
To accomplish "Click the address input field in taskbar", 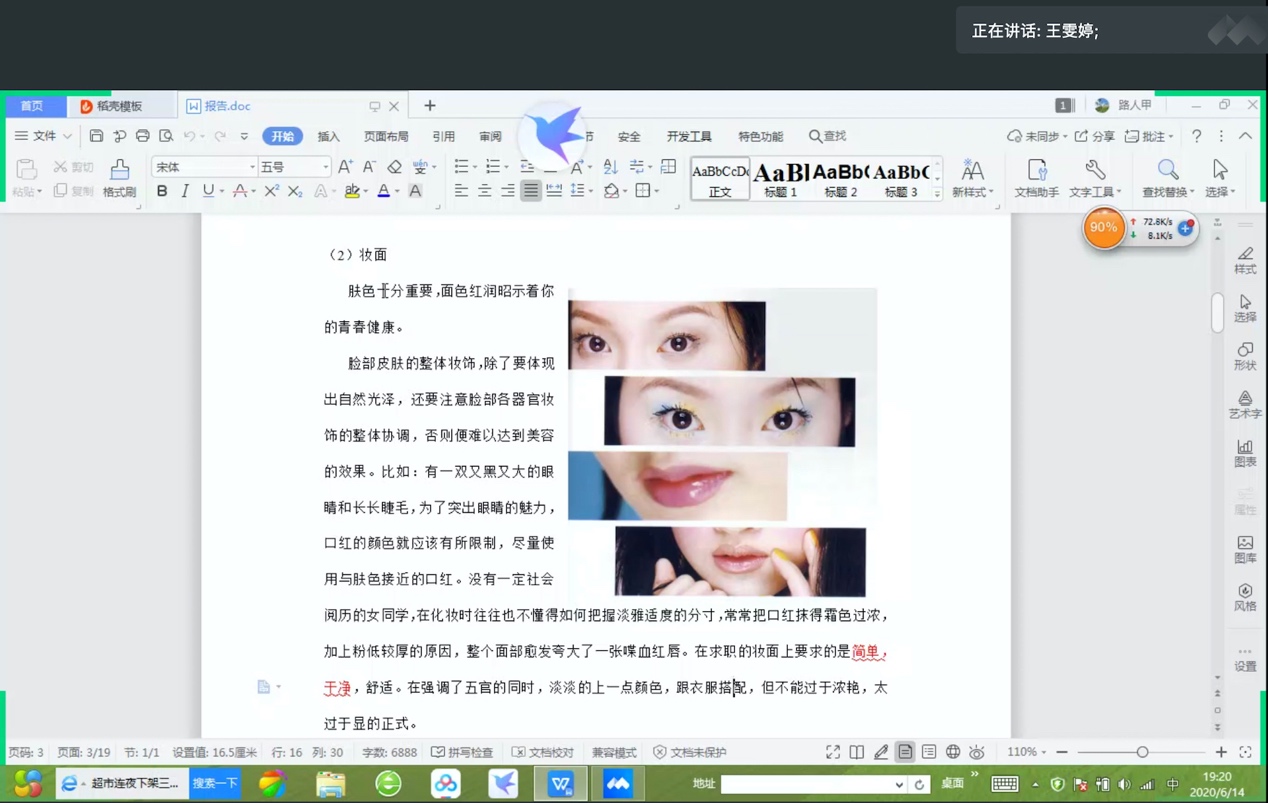I will coord(812,784).
